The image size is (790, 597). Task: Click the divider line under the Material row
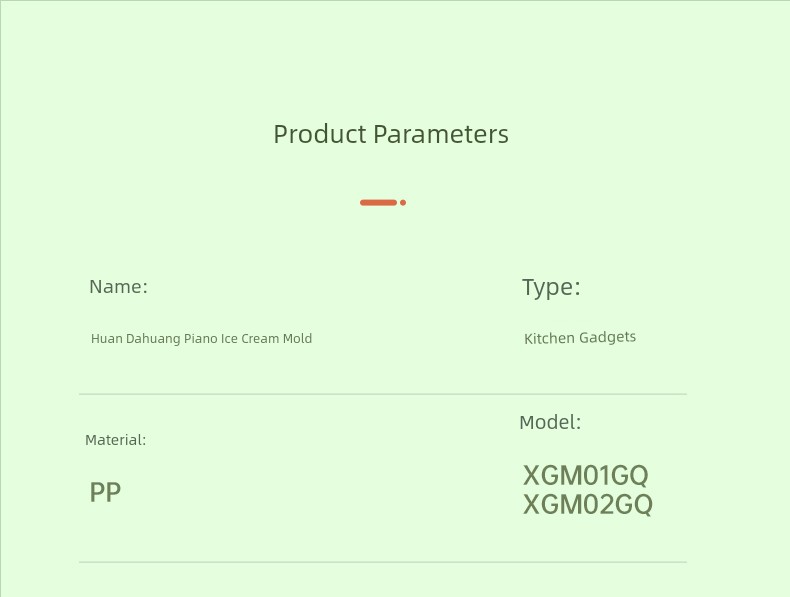pos(383,562)
